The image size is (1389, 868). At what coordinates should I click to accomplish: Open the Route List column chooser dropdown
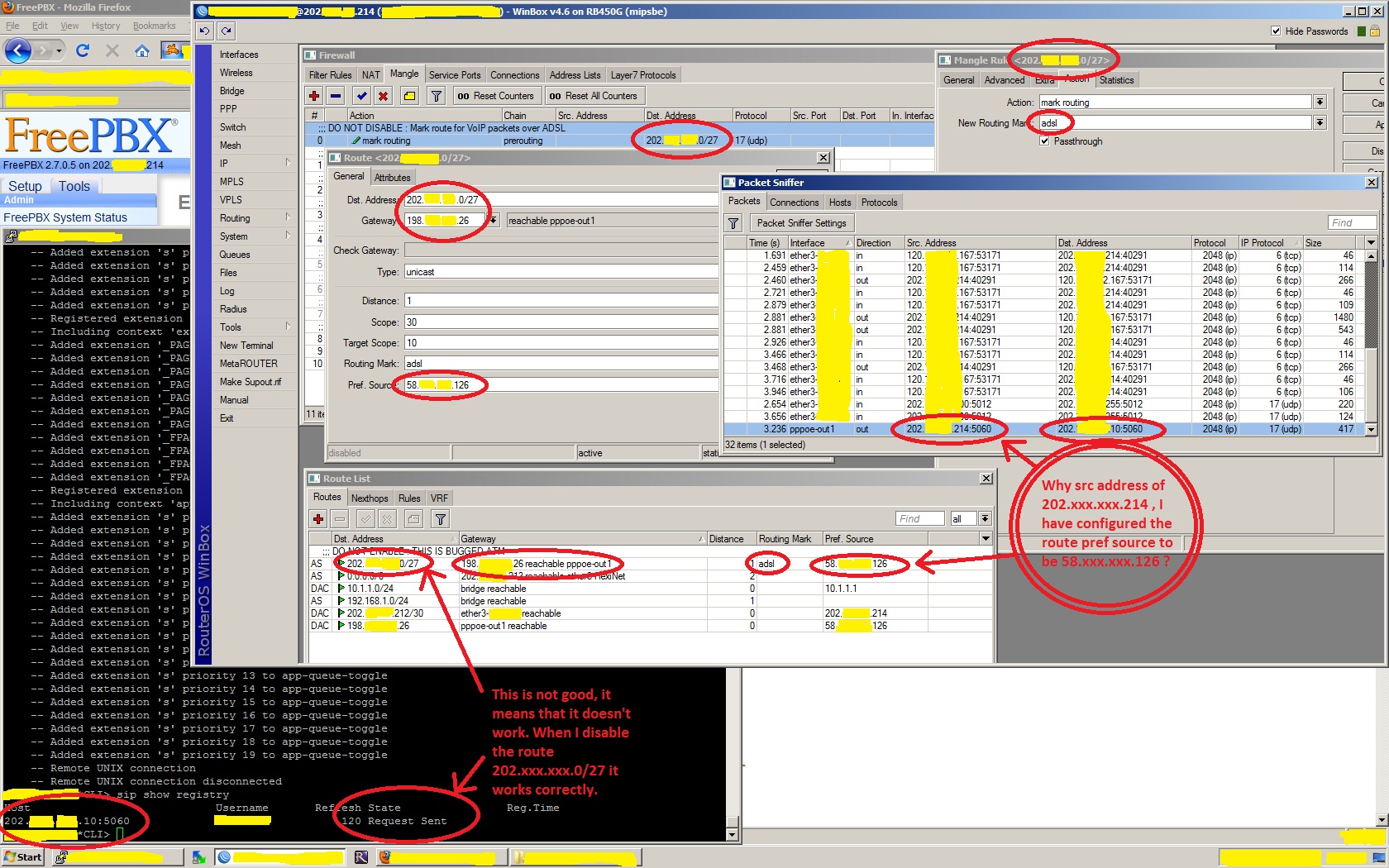[x=986, y=539]
